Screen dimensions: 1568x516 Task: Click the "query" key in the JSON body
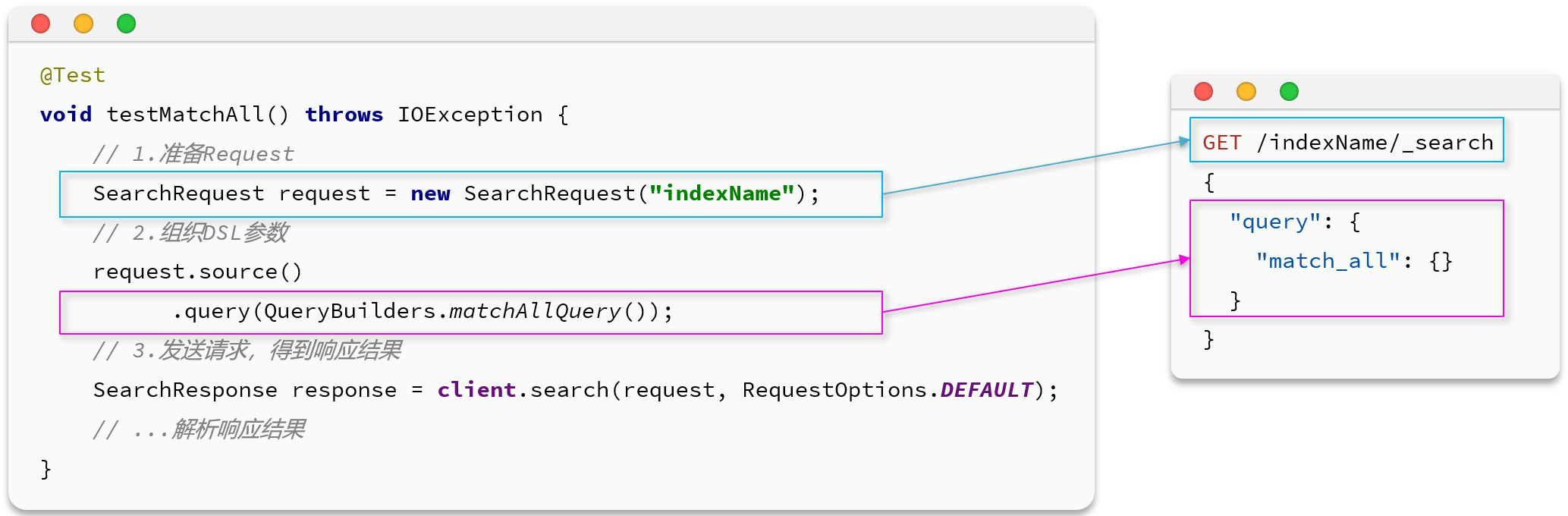[x=1275, y=222]
